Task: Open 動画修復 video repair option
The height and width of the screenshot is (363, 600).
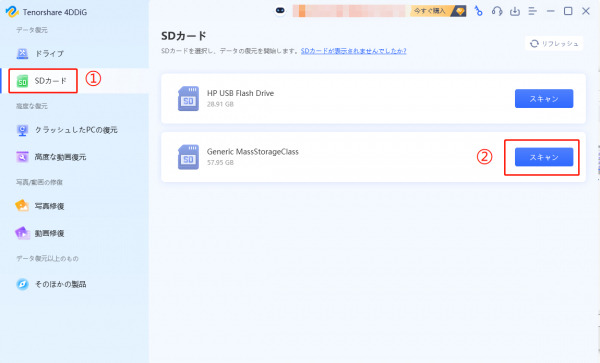Action: pos(40,233)
